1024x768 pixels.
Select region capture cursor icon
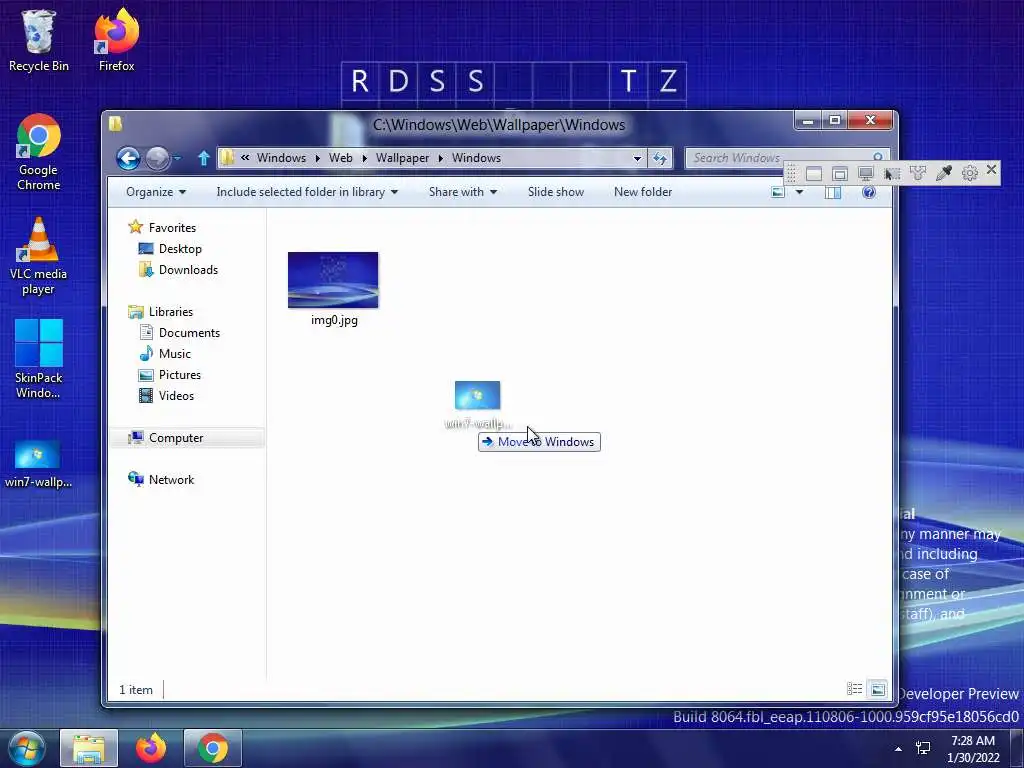pyautogui.click(x=892, y=173)
